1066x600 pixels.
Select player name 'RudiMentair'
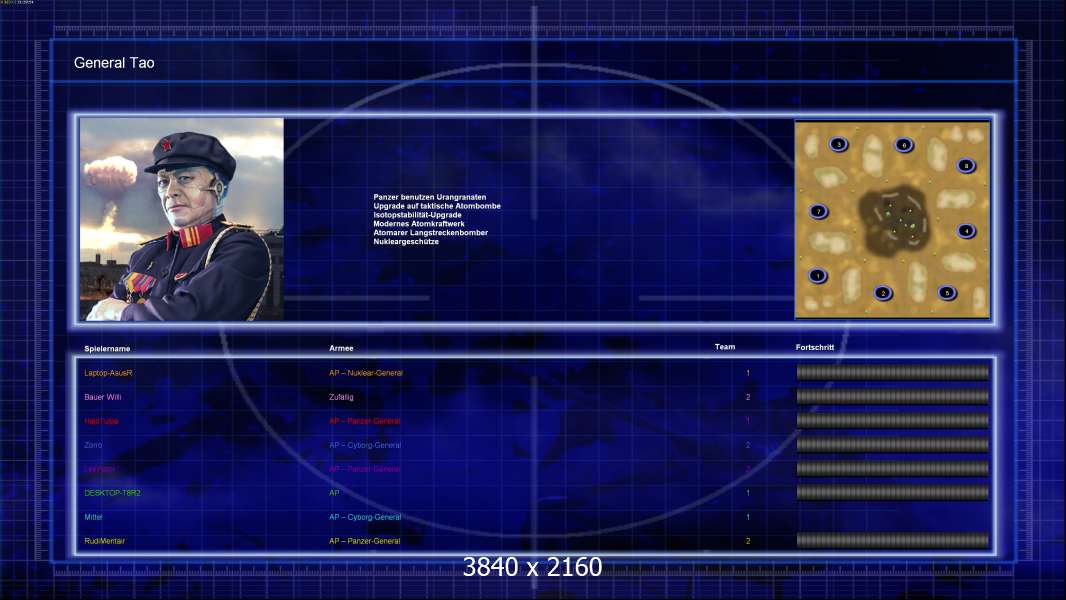[105, 541]
